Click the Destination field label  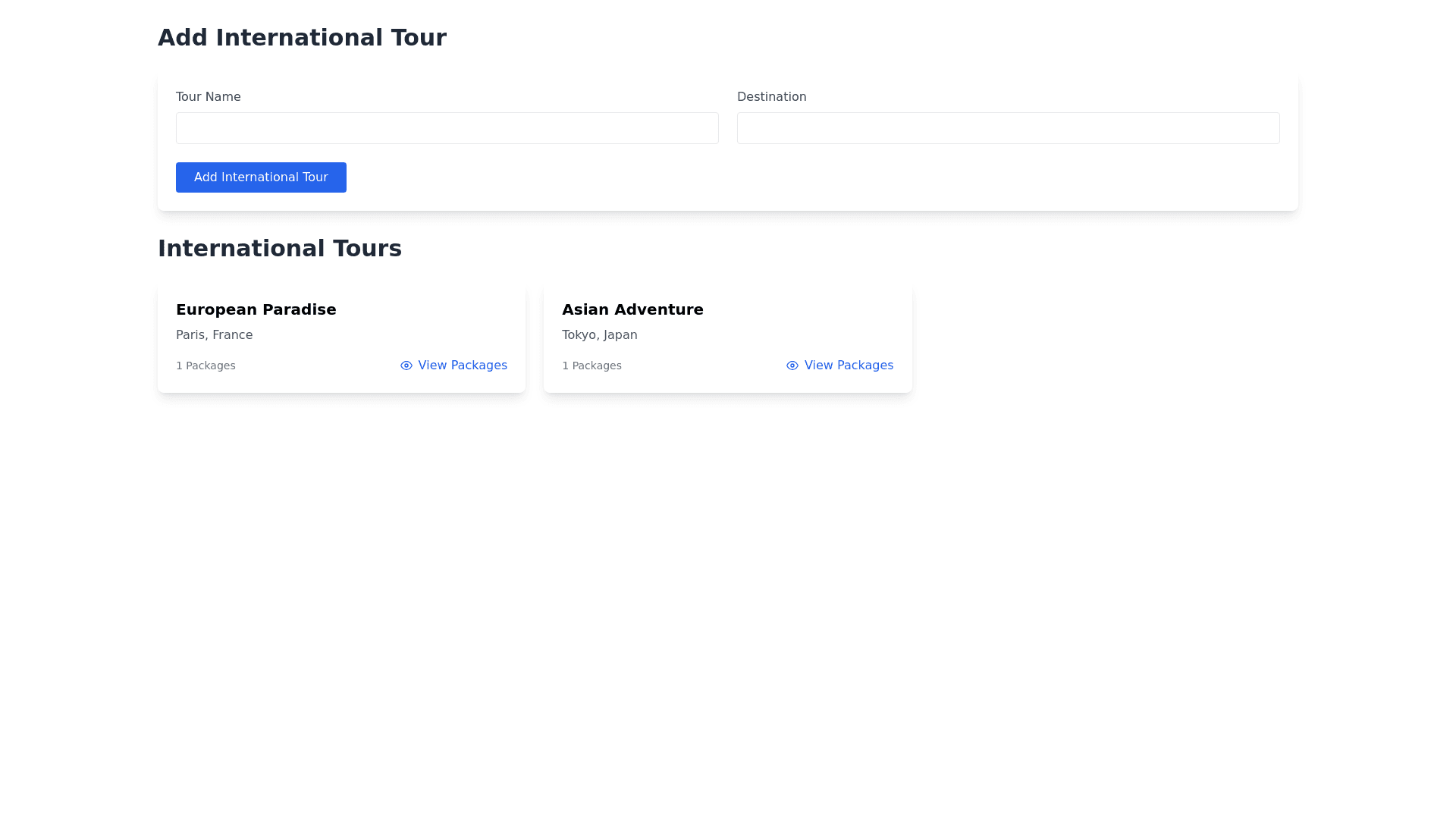point(771,97)
